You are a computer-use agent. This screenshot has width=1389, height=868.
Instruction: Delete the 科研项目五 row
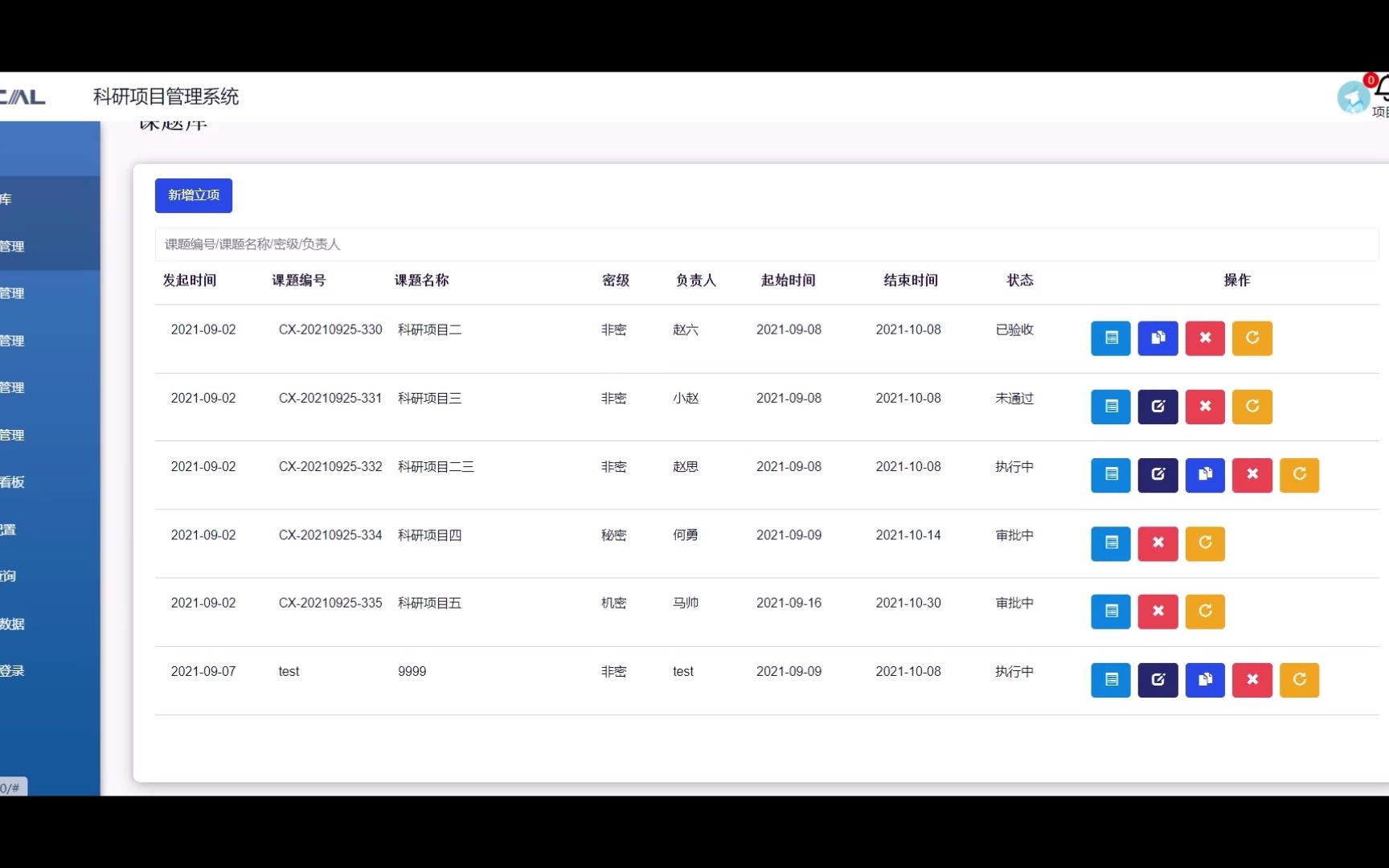(1157, 612)
